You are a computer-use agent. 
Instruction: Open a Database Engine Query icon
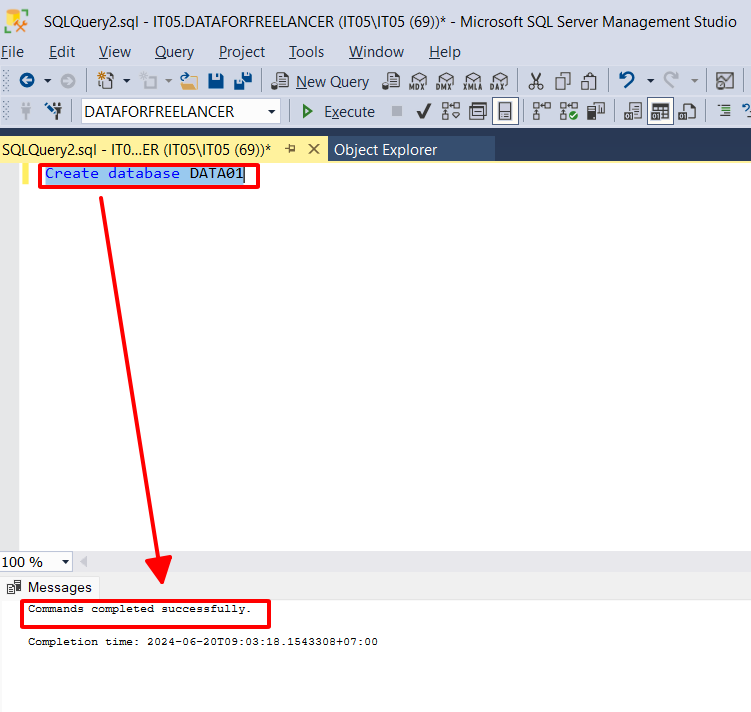click(391, 81)
